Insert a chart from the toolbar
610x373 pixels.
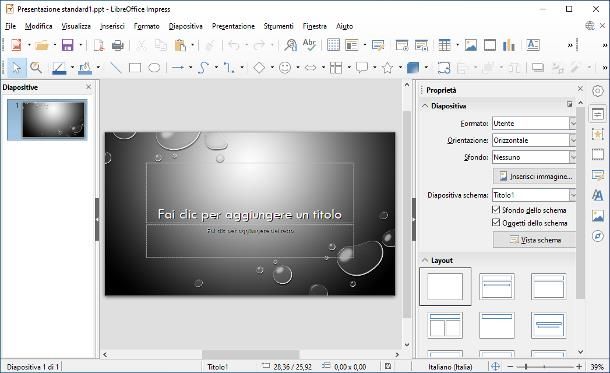(508, 45)
